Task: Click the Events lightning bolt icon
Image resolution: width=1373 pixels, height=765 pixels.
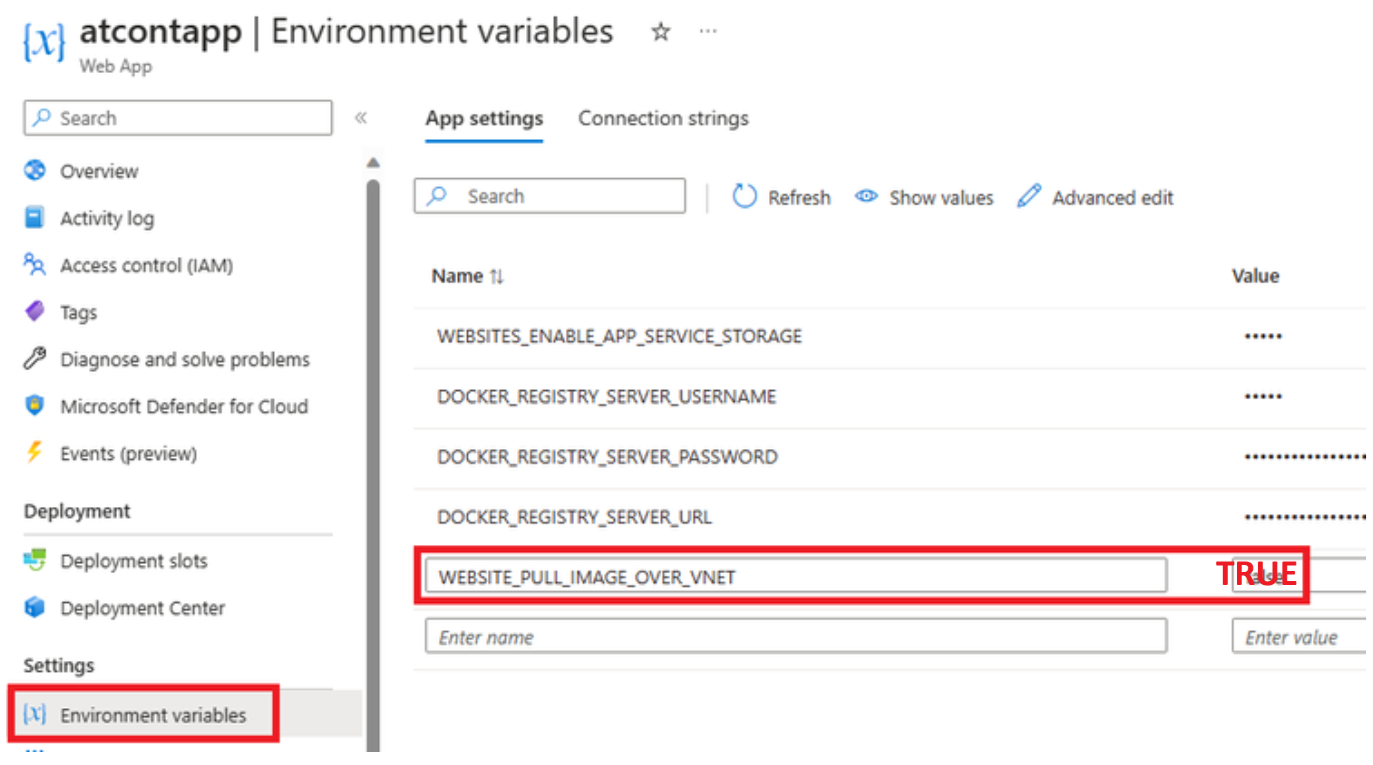Action: tap(35, 453)
